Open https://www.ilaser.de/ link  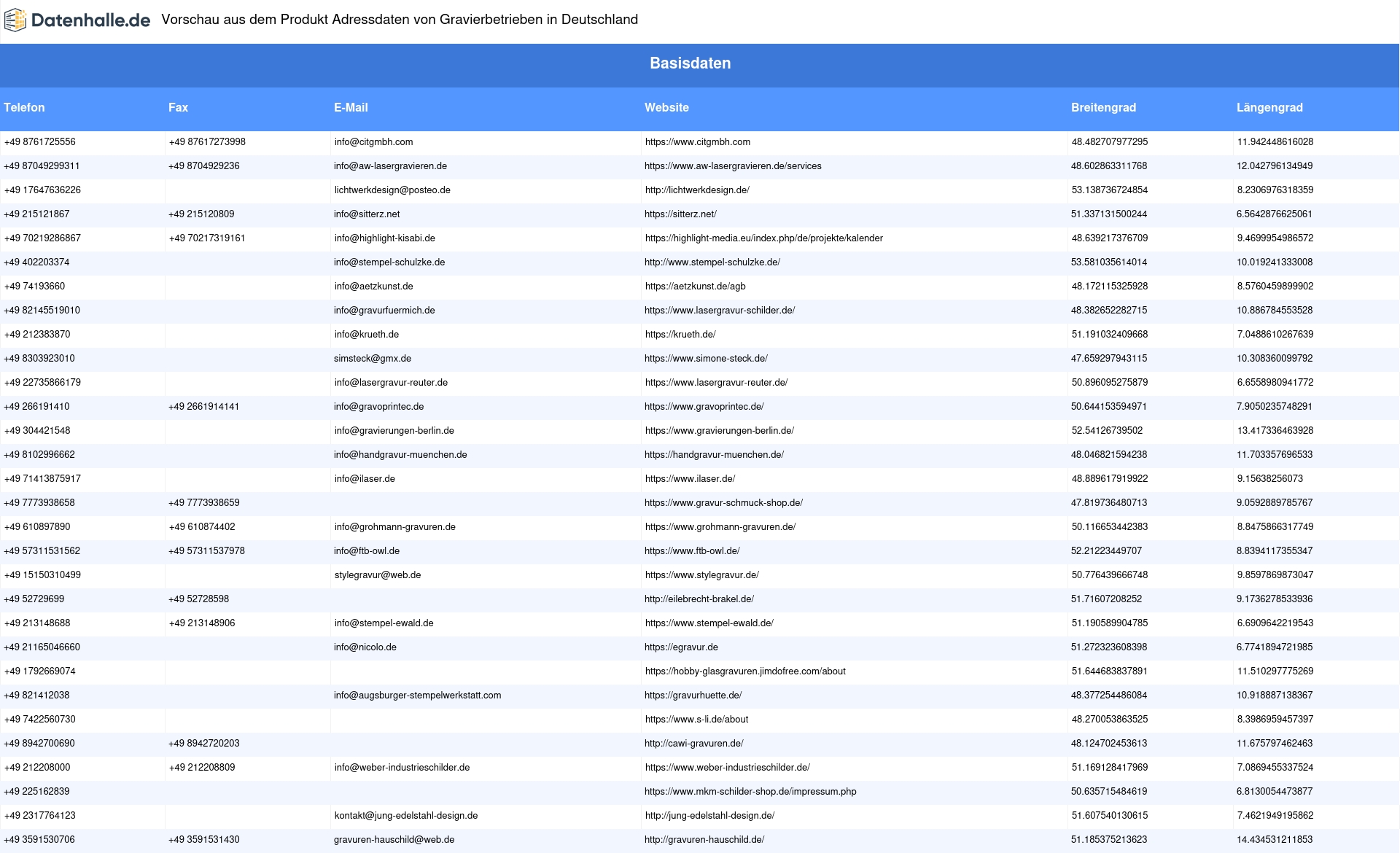tap(690, 479)
